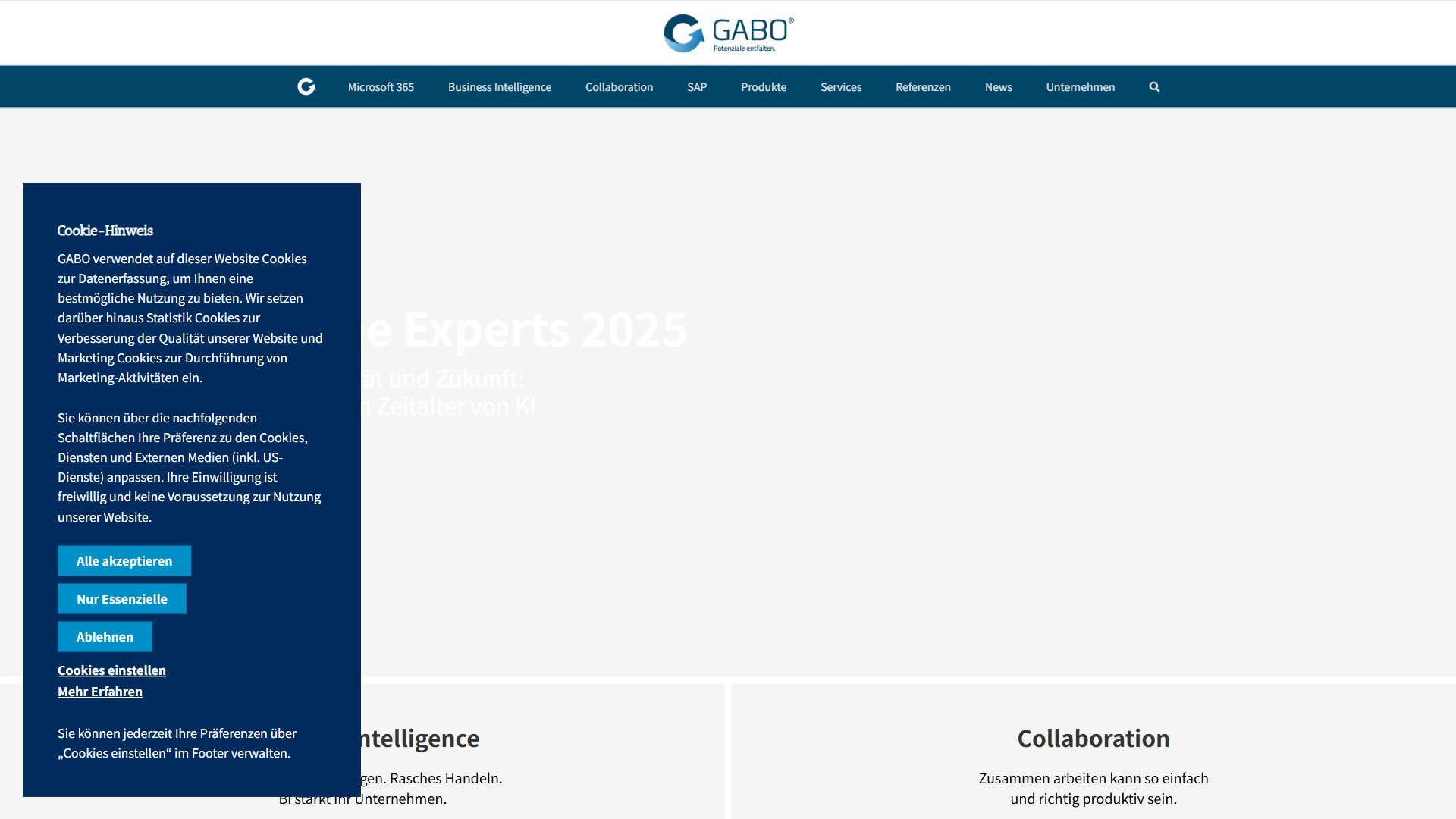Expand Referenzen dropdown in navigation
Viewport: 1456px width, 819px height.
(923, 87)
